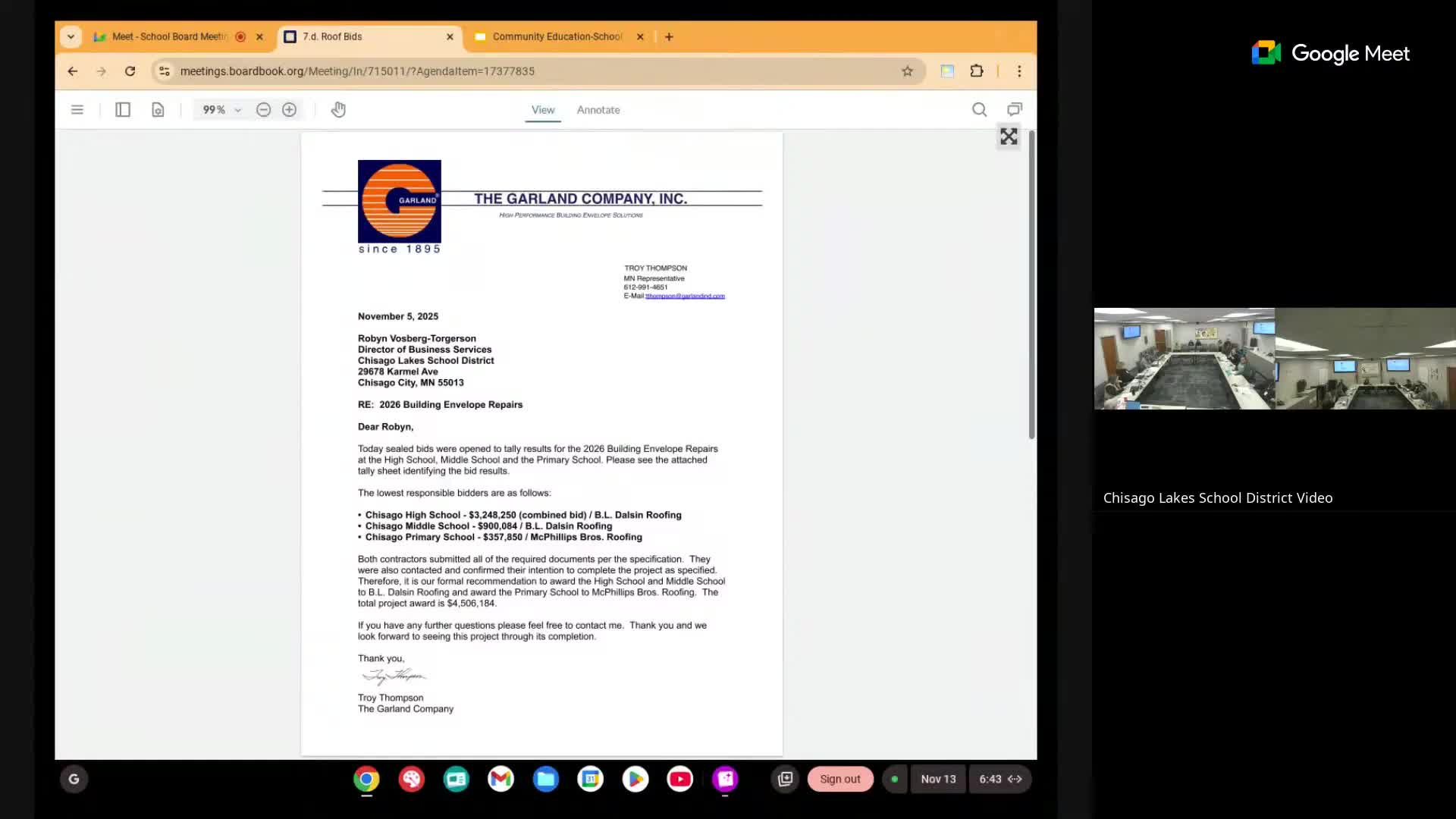
Task: Toggle full screen expand arrows
Action: pos(1008,136)
